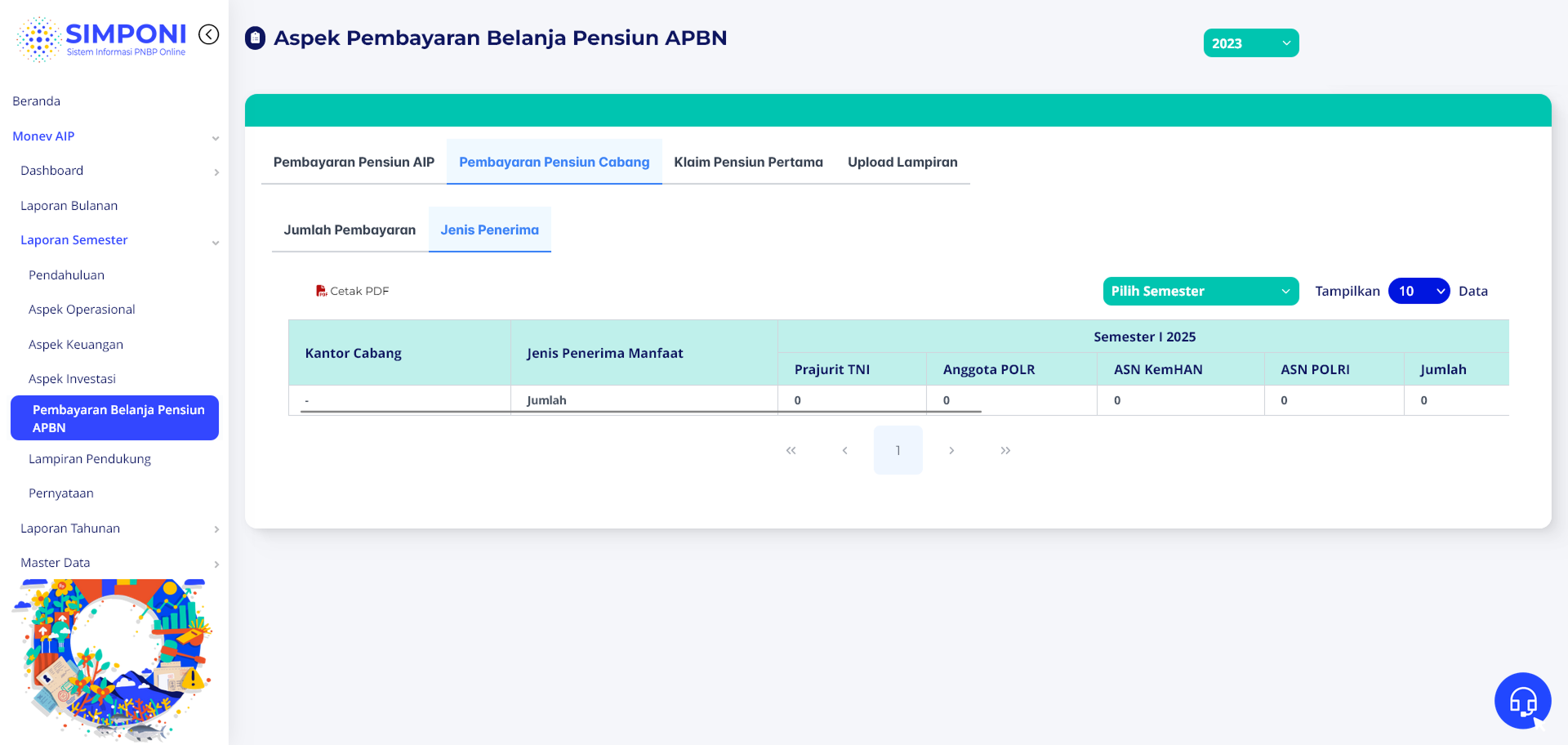Click the Cetak PDF icon
Screen dimensions: 1568x745
pyautogui.click(x=322, y=291)
